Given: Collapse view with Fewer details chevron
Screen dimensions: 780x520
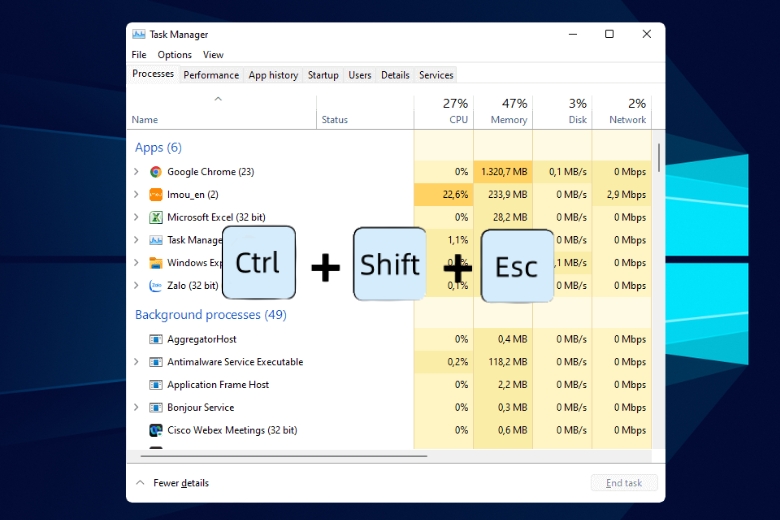Looking at the screenshot, I should pyautogui.click(x=140, y=483).
